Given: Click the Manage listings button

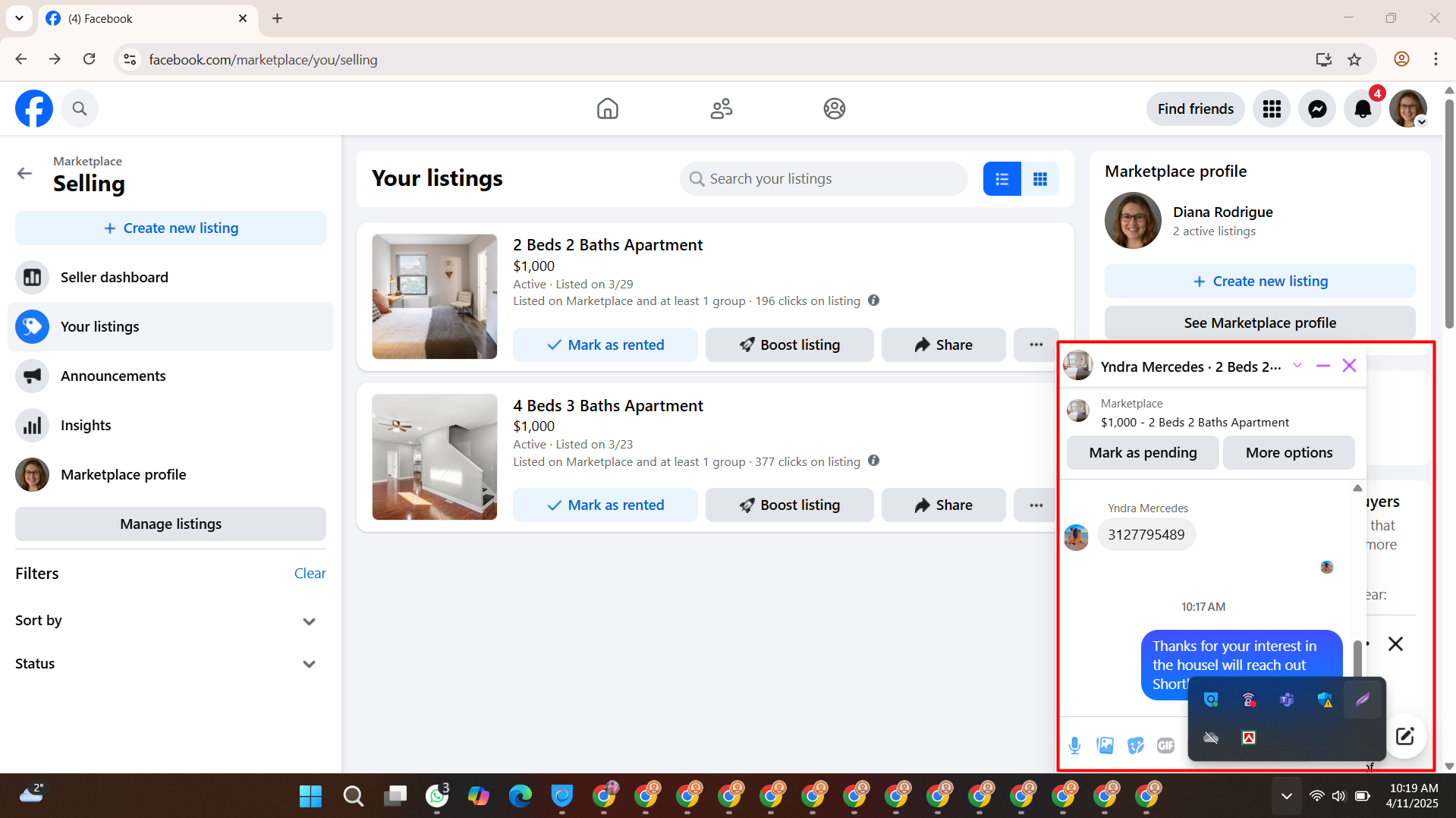Looking at the screenshot, I should (171, 524).
